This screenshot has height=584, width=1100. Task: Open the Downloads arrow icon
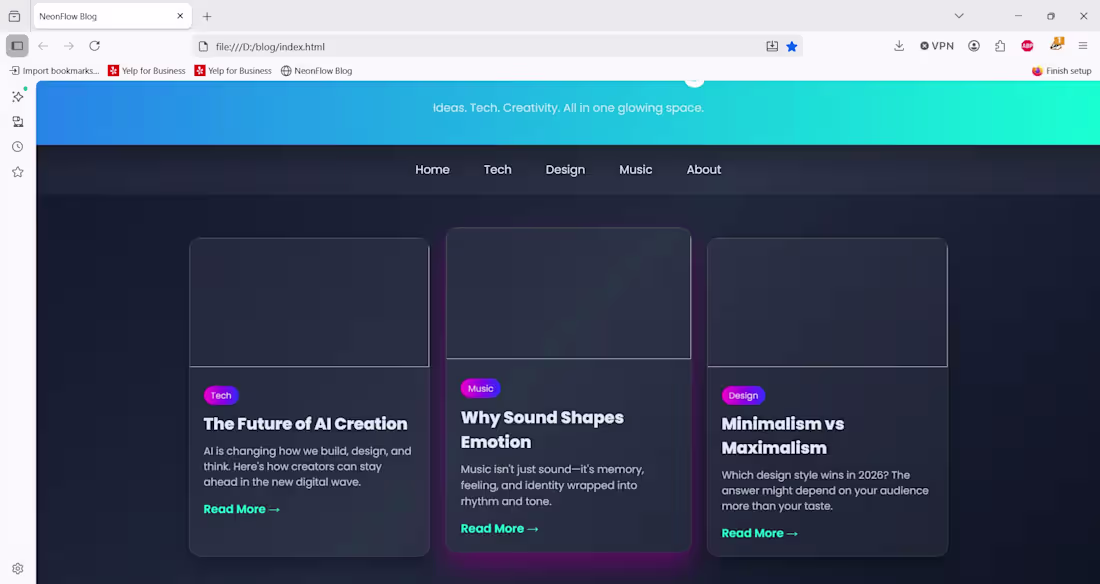(899, 46)
